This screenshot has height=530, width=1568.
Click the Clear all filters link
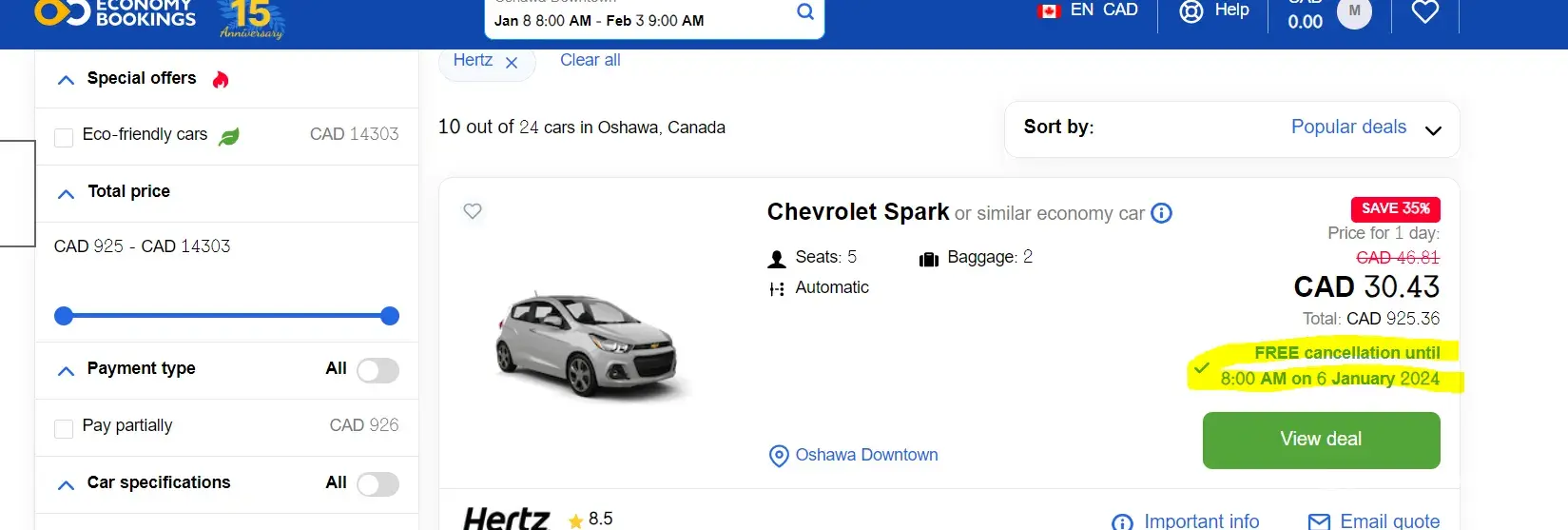[590, 60]
